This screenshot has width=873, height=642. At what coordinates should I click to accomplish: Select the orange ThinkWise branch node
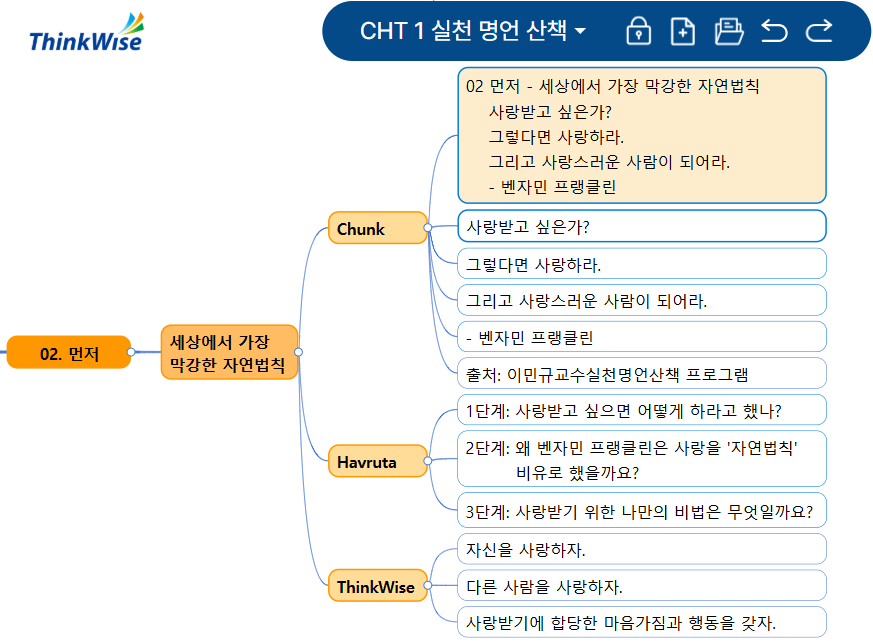(377, 586)
